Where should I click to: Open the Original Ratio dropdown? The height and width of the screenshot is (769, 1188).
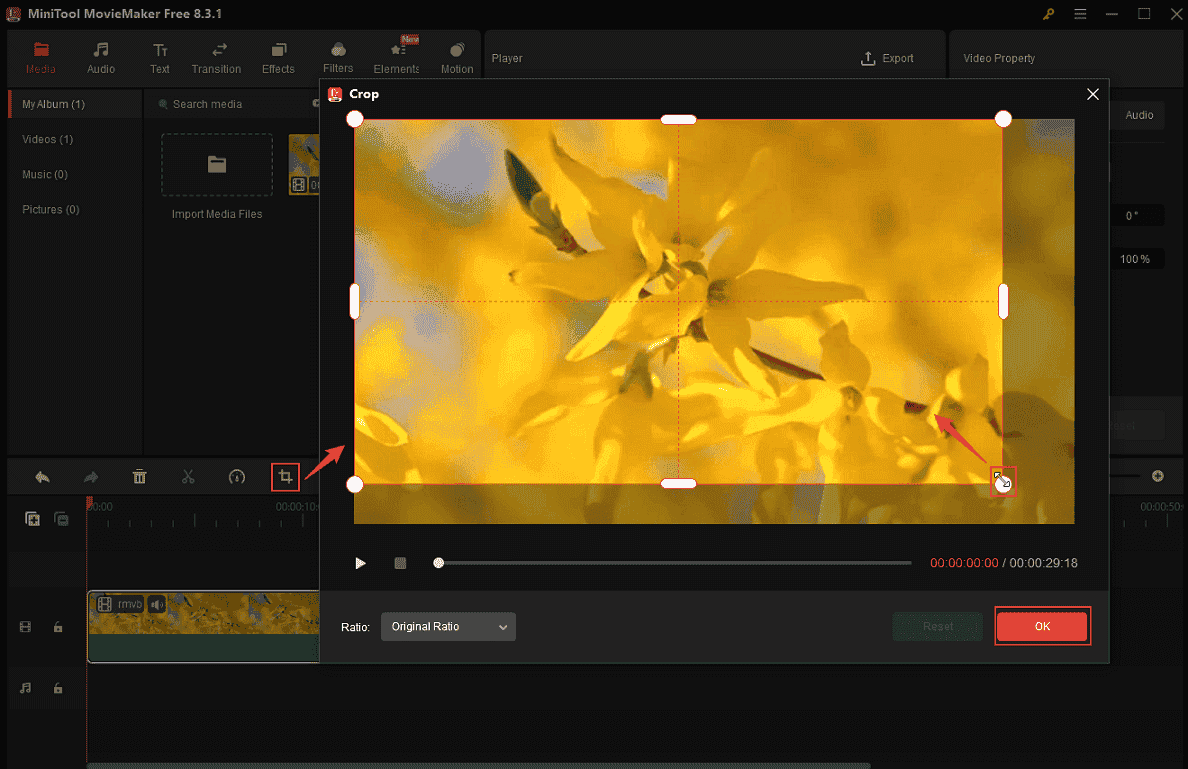coord(448,626)
